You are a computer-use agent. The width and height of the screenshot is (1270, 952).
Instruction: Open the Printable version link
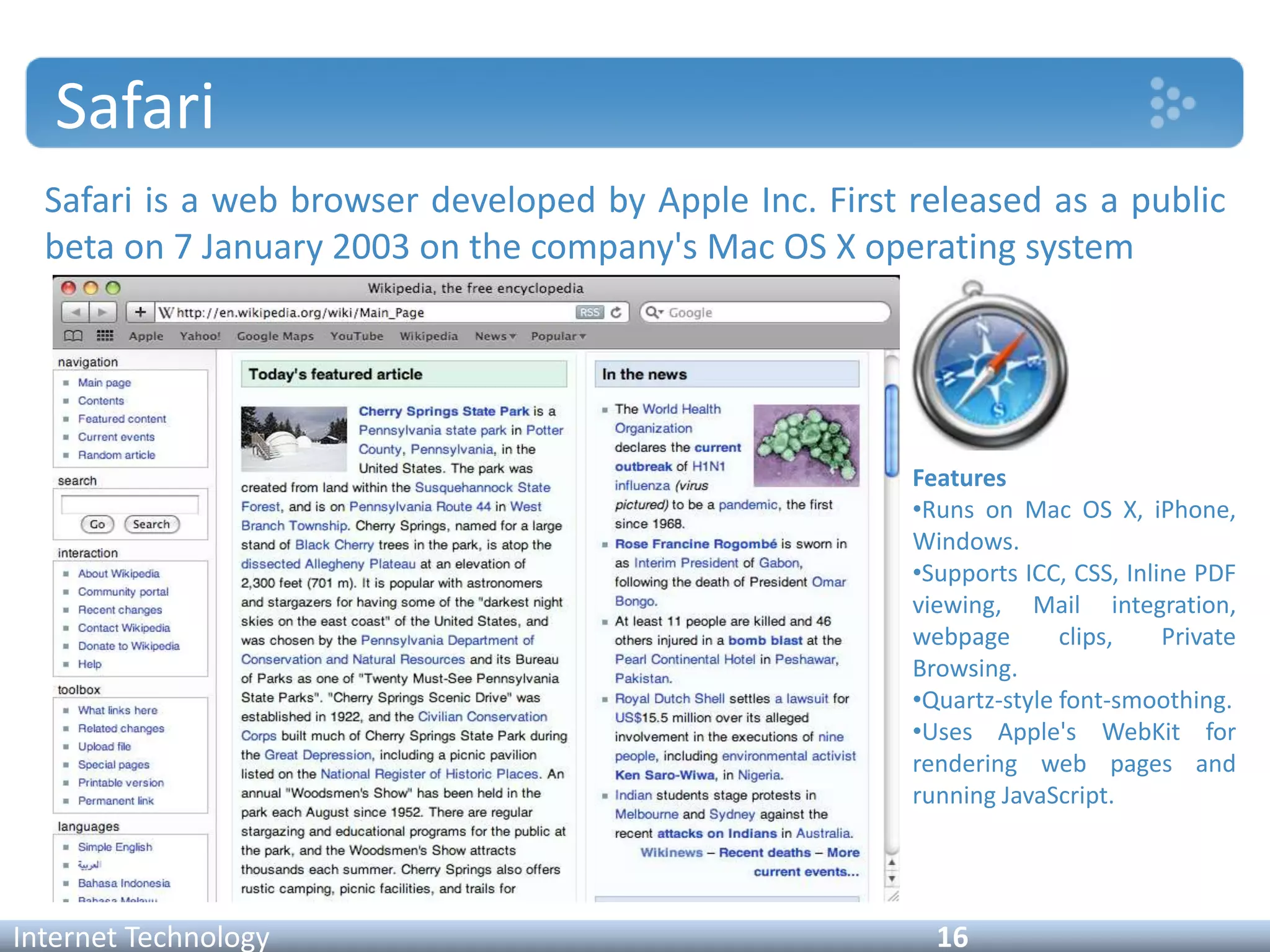click(121, 782)
